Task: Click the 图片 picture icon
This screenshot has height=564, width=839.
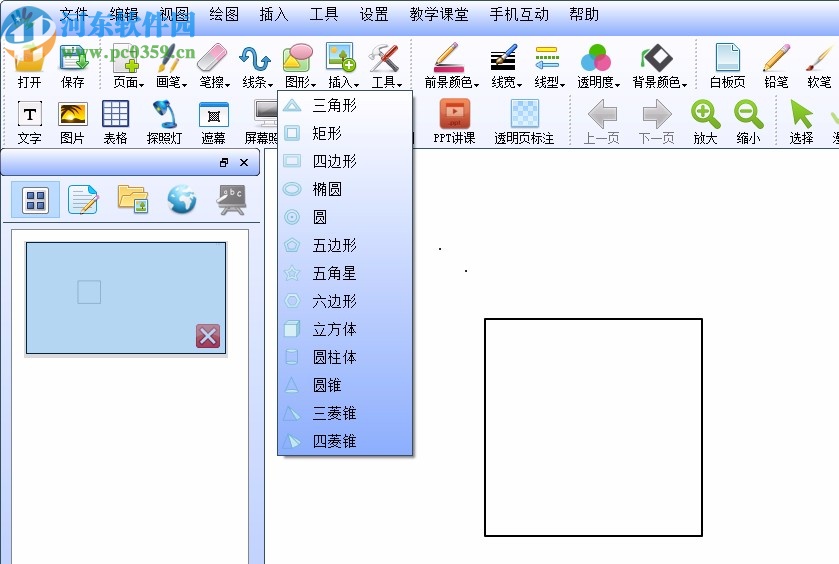Action: point(72,123)
